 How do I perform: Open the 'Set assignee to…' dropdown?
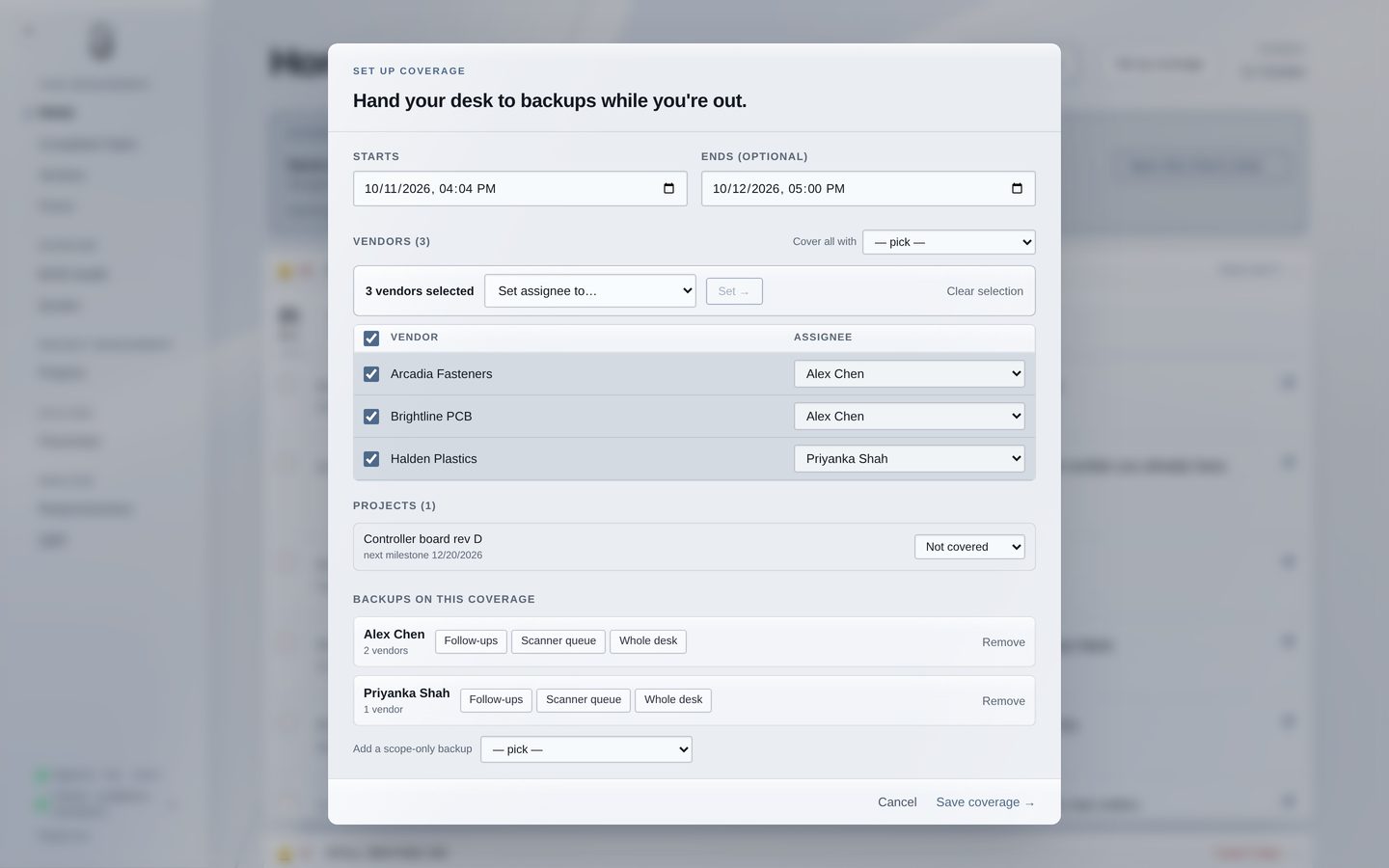point(590,291)
